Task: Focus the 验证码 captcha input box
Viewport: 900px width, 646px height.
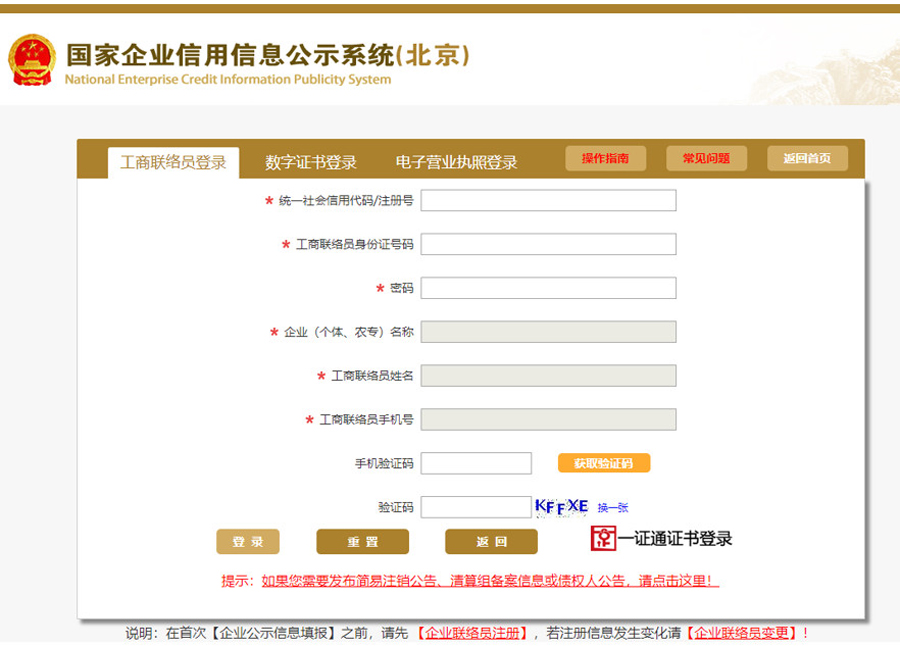Action: [x=476, y=507]
